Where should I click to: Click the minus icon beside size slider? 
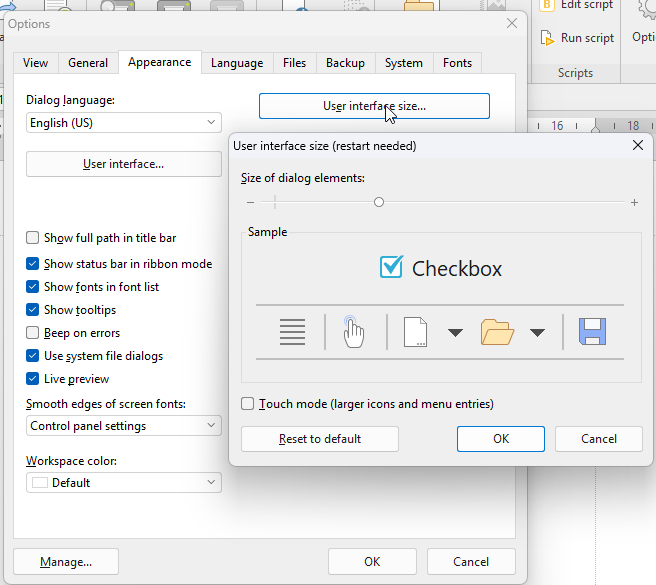[x=250, y=203]
